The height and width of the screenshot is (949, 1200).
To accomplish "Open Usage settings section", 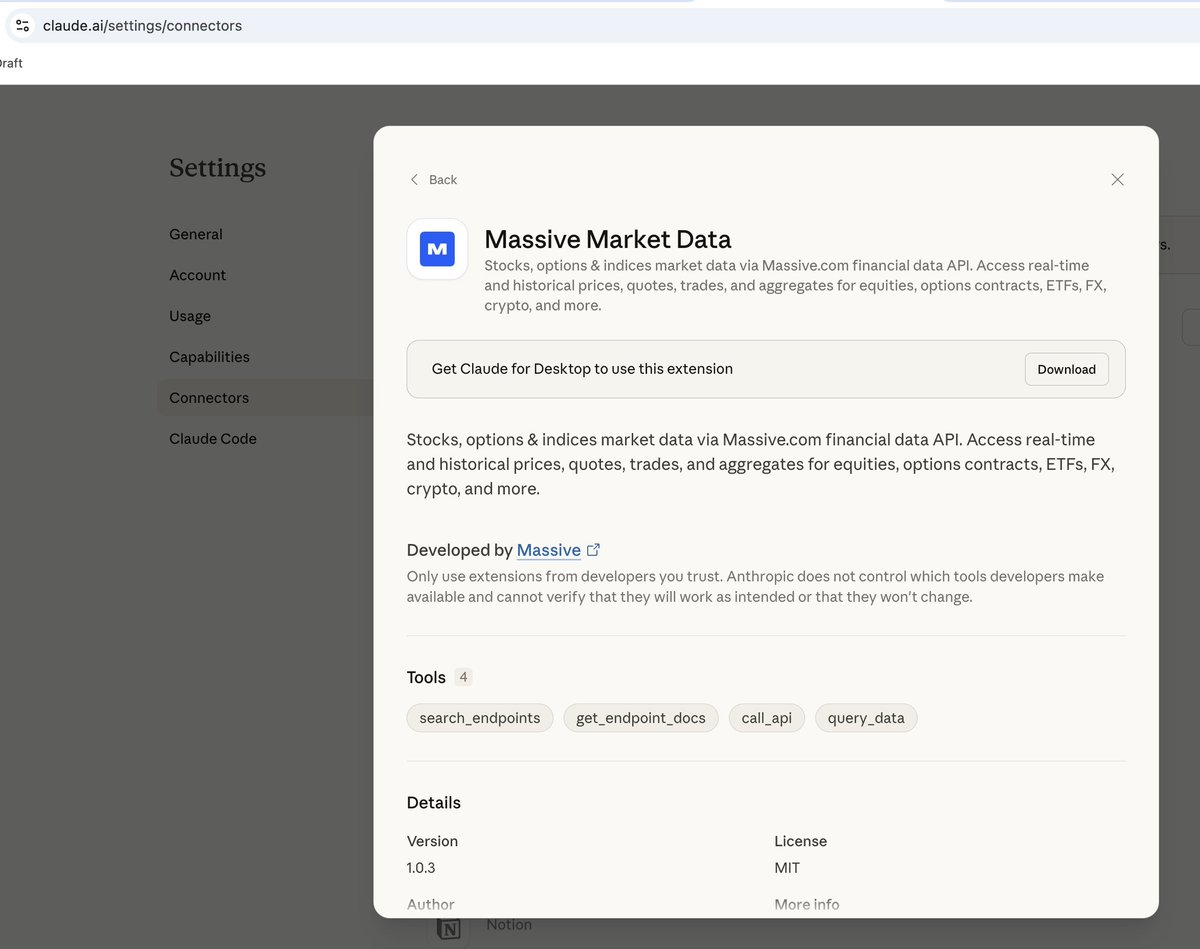I will point(190,316).
